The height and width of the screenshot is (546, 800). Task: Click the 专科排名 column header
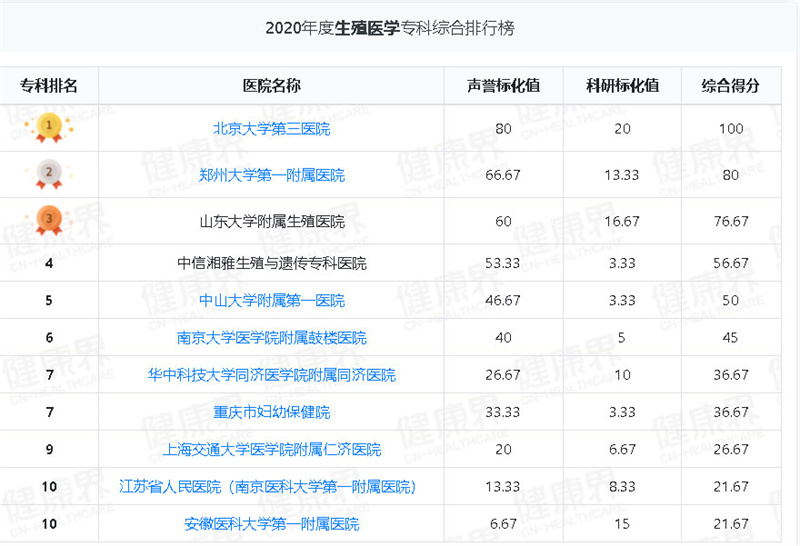tap(49, 85)
